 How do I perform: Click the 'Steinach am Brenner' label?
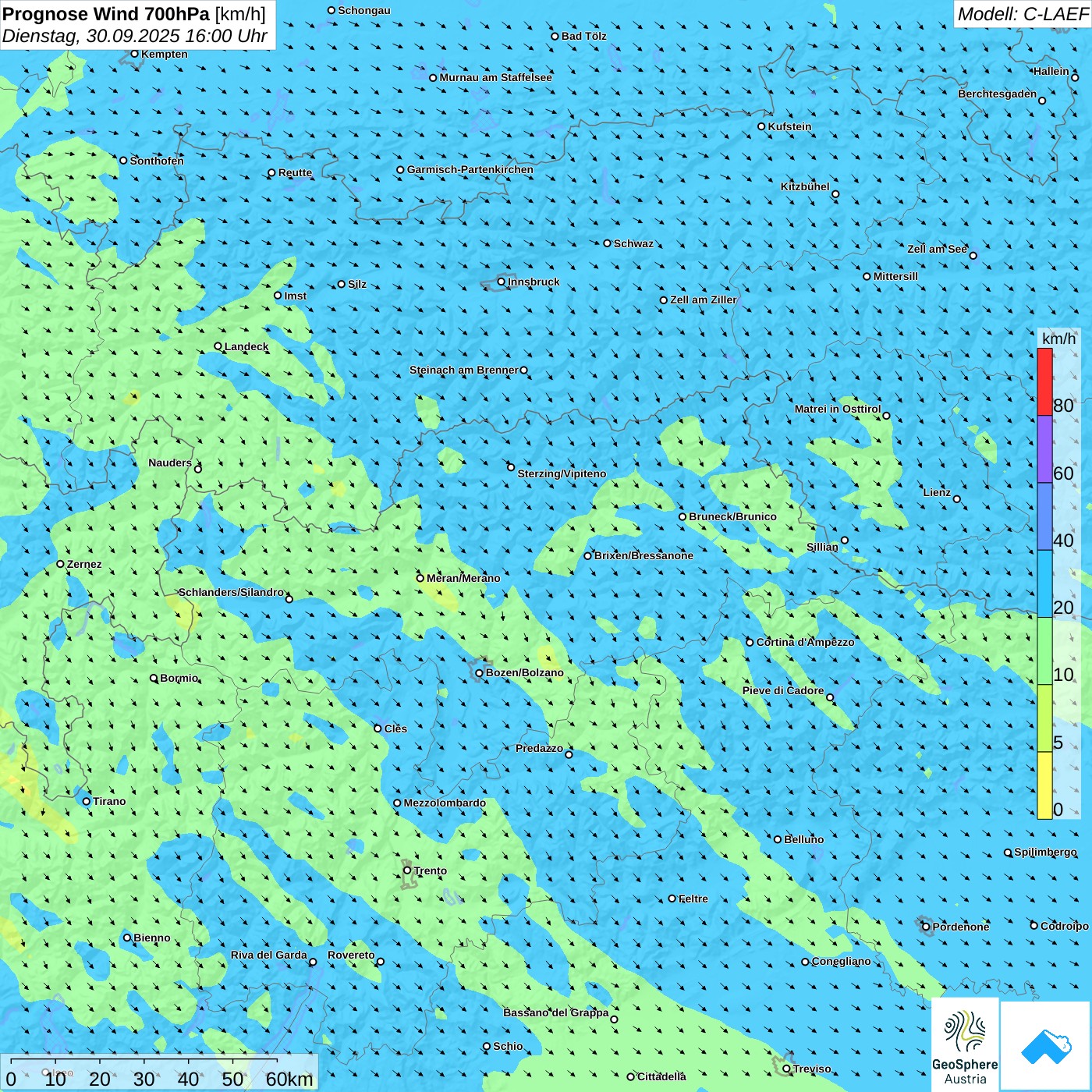click(464, 370)
